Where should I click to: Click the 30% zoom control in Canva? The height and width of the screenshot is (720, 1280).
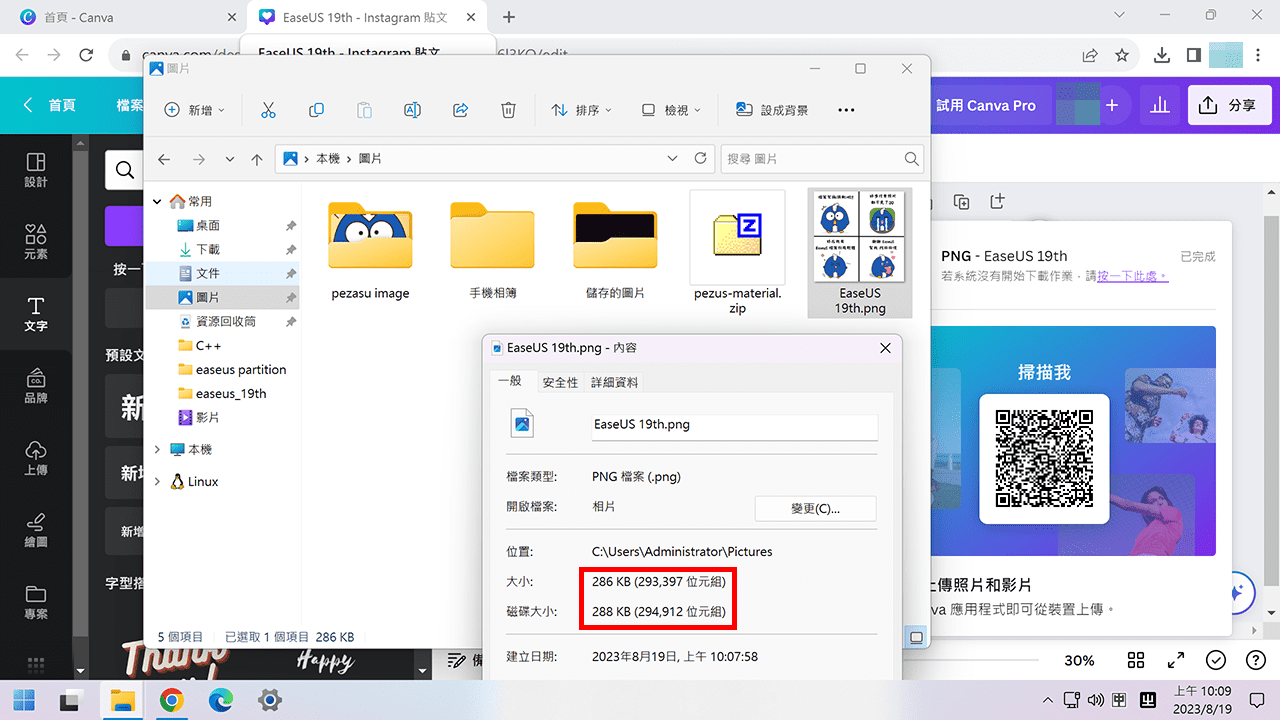(1079, 660)
